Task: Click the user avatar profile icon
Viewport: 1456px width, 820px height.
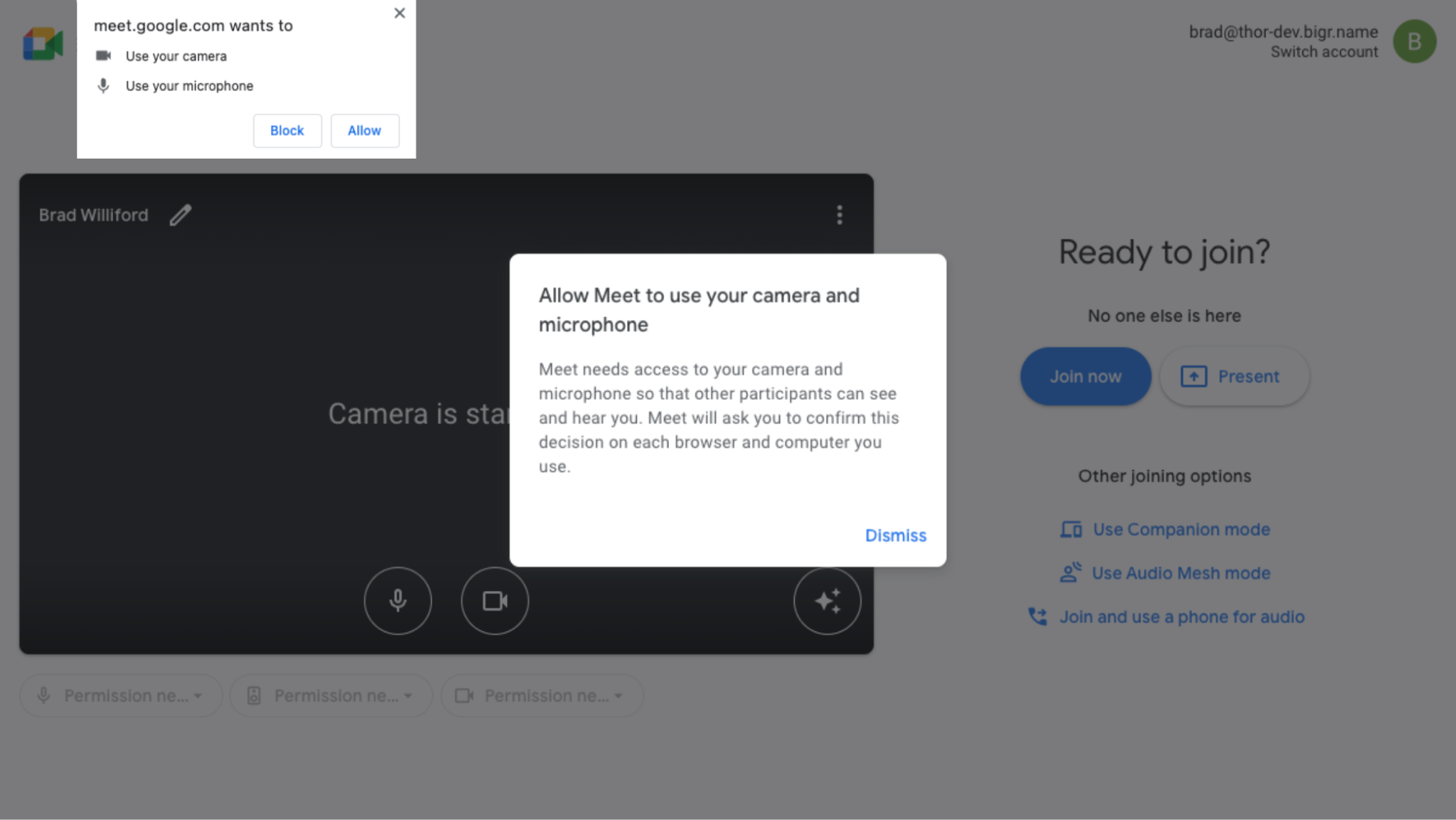Action: [1415, 41]
